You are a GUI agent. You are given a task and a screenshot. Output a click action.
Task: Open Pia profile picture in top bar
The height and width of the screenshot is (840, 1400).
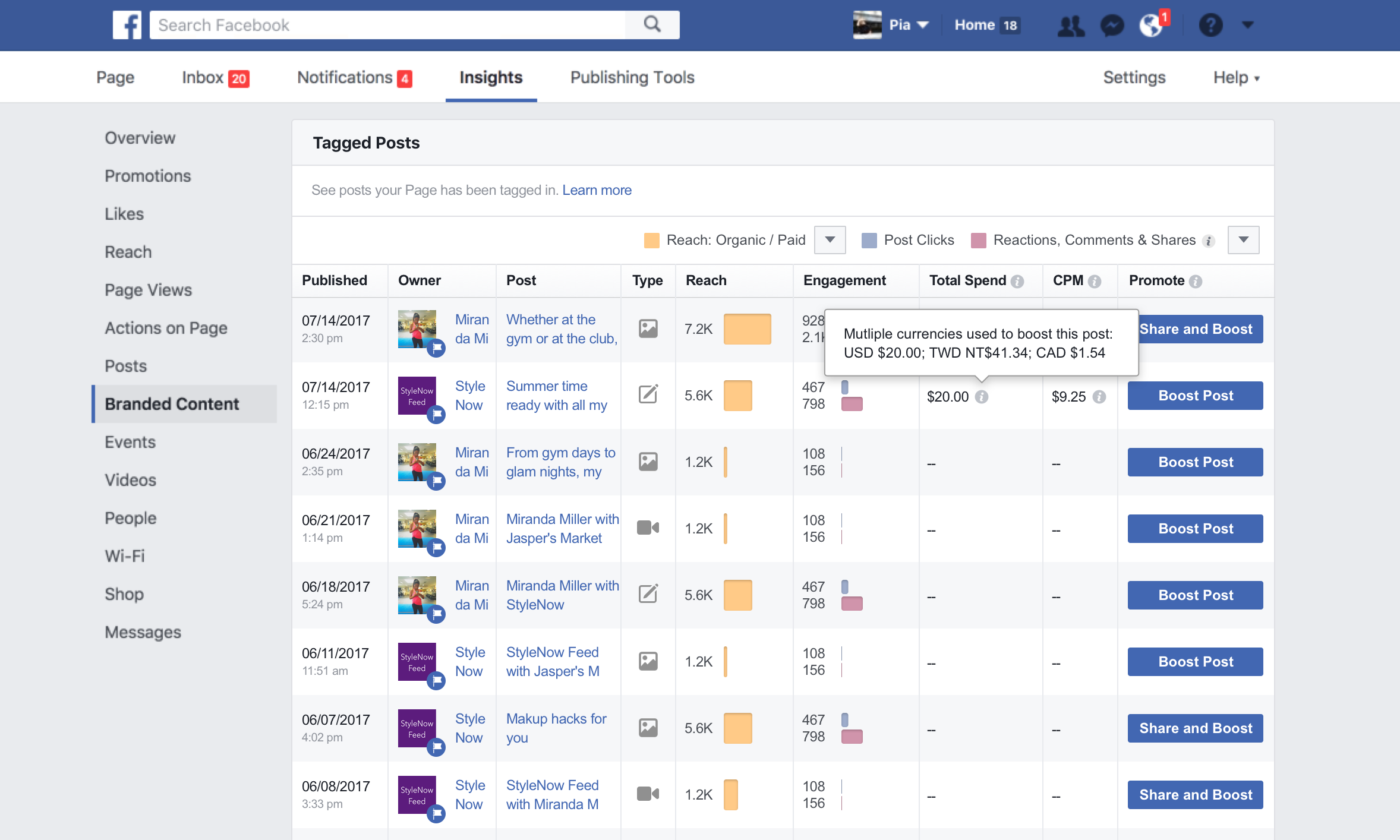tap(867, 25)
